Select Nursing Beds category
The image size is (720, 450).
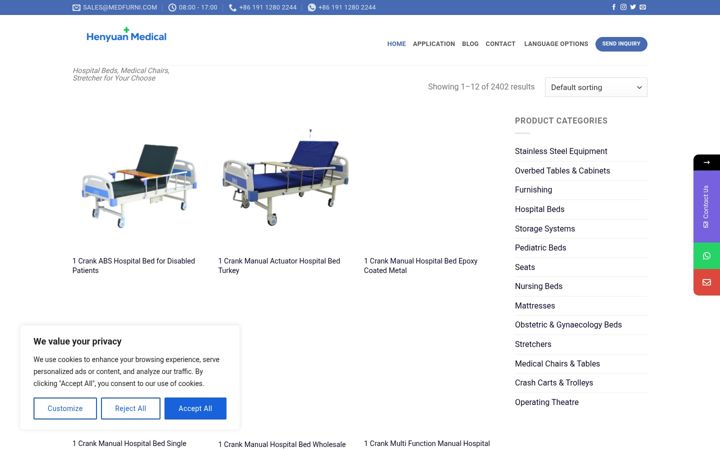click(539, 286)
